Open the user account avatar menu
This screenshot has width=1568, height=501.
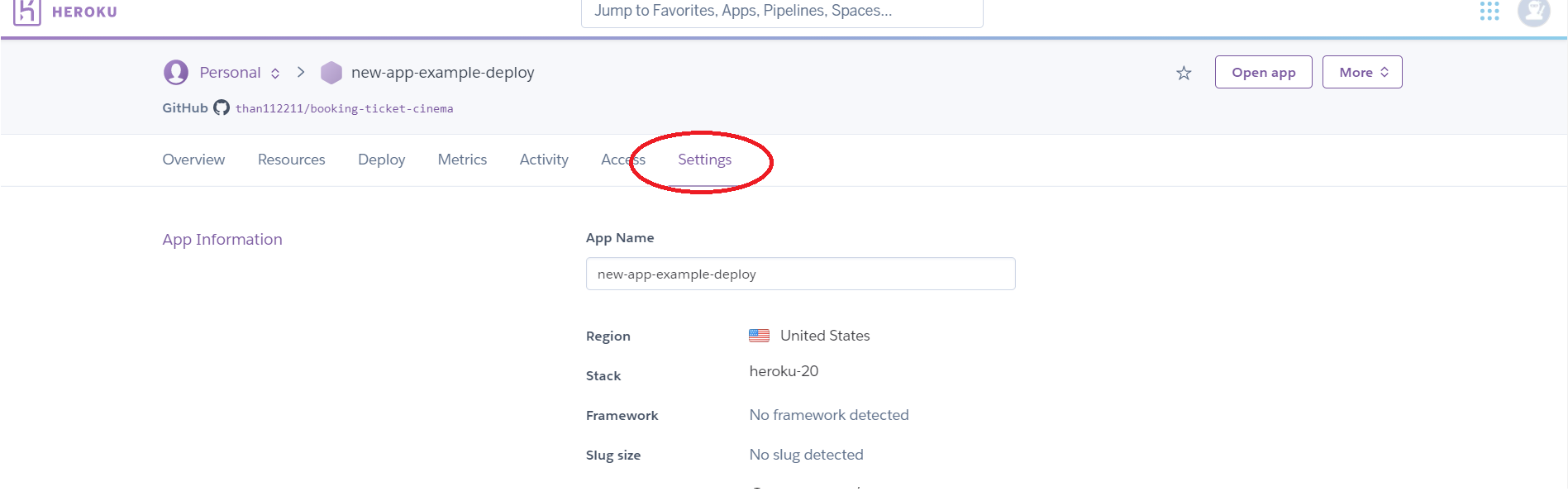[x=1533, y=12]
